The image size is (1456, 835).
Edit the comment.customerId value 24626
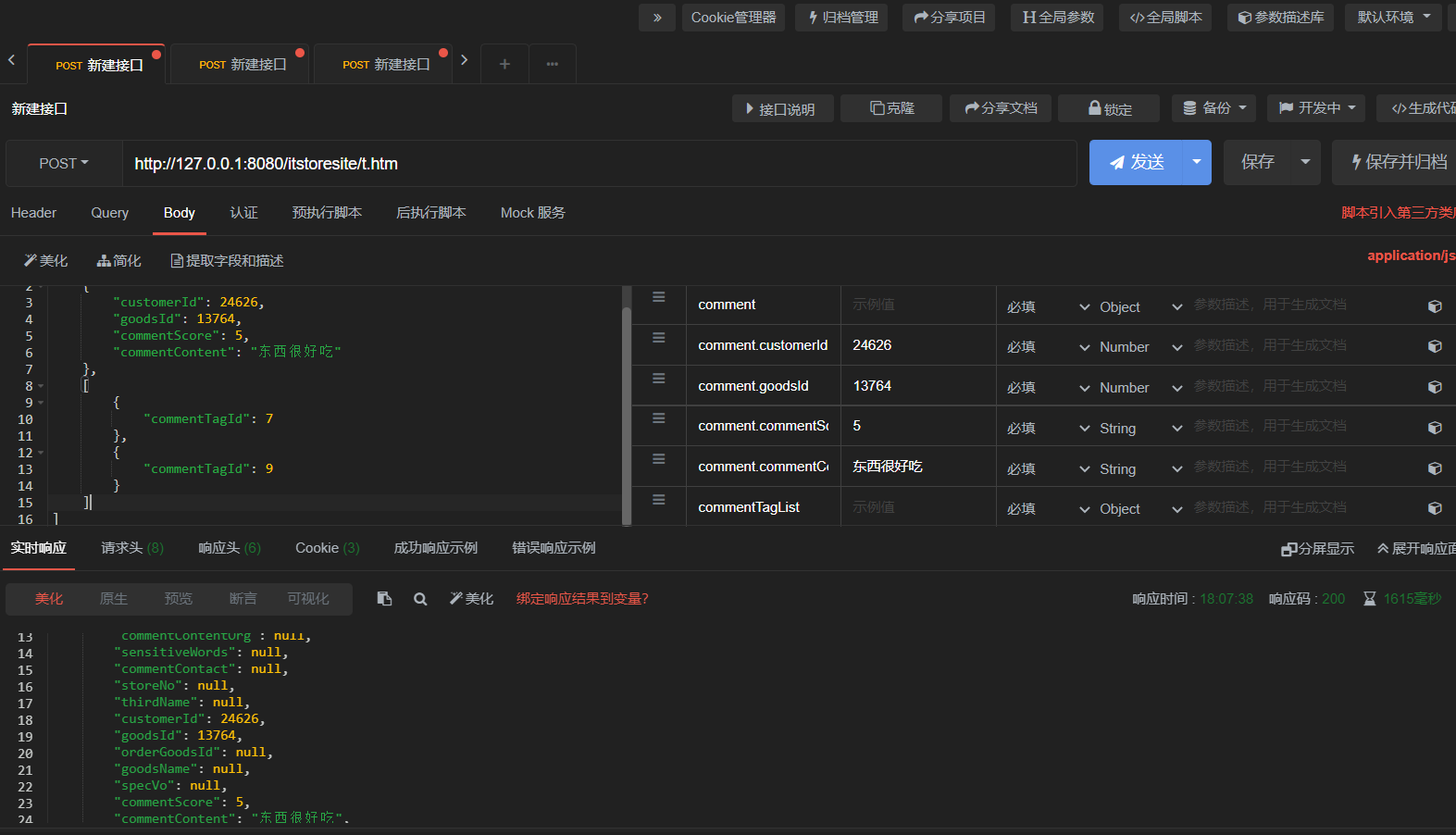pyautogui.click(x=918, y=345)
